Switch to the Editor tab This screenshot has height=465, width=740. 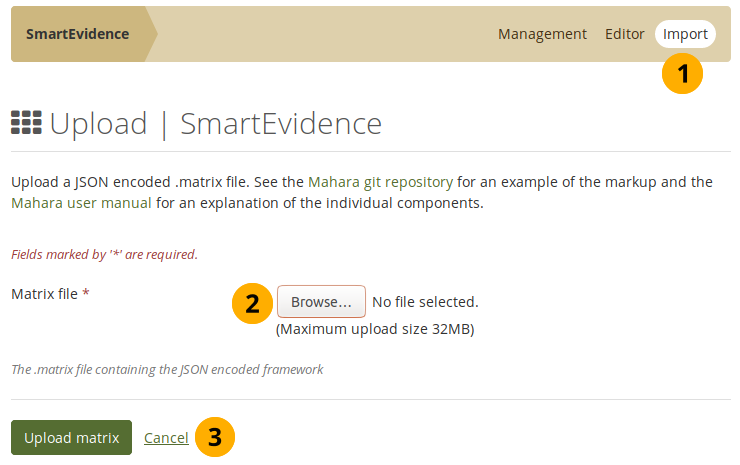tap(624, 34)
